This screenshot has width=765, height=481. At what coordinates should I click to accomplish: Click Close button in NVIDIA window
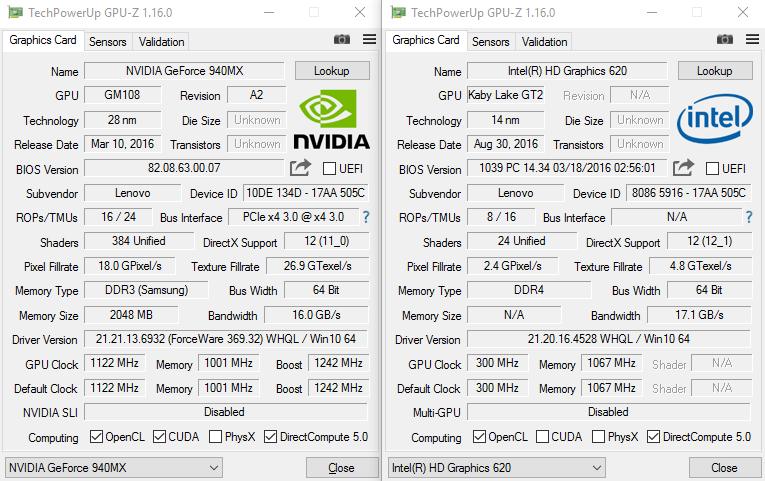click(342, 468)
